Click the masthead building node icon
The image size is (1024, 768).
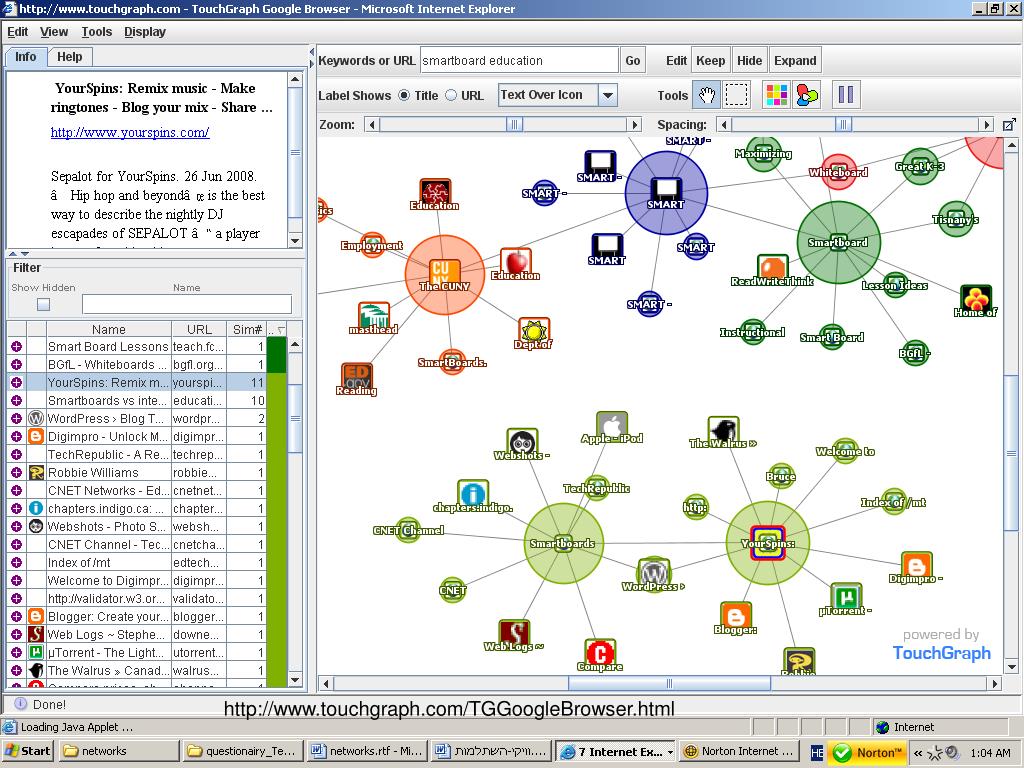[374, 316]
